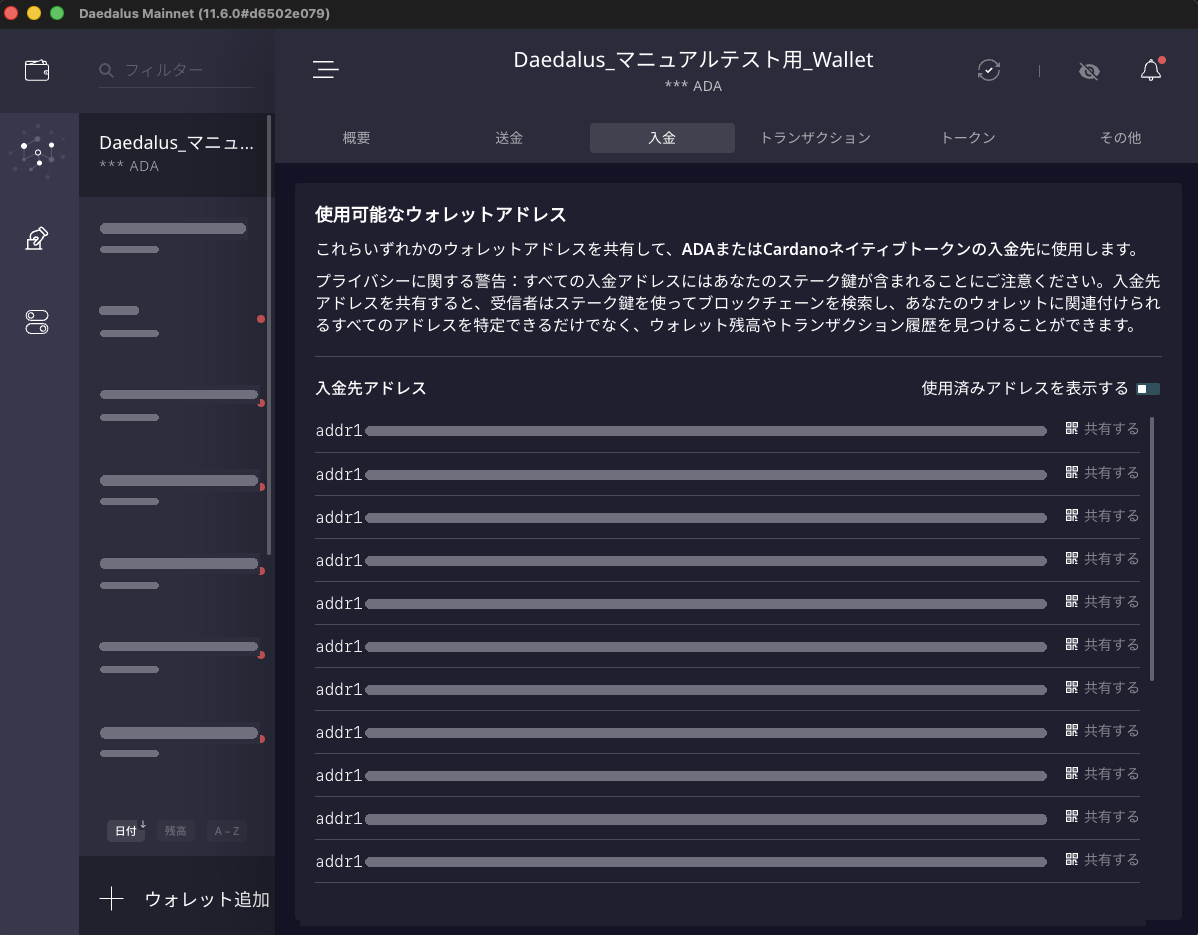This screenshot has width=1198, height=935.
Task: Open the トークン tab
Action: point(968,138)
